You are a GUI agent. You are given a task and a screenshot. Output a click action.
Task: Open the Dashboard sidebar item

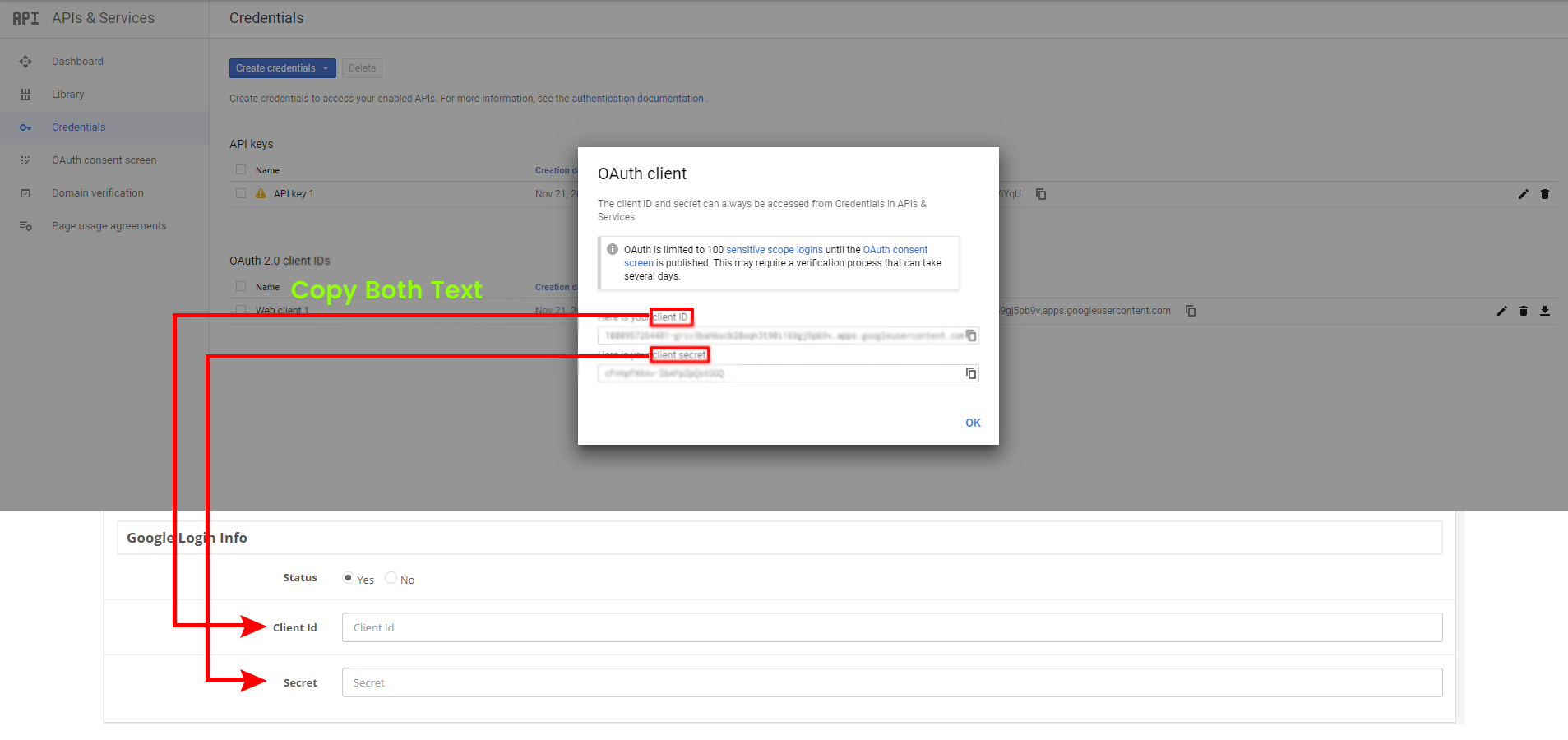coord(77,62)
